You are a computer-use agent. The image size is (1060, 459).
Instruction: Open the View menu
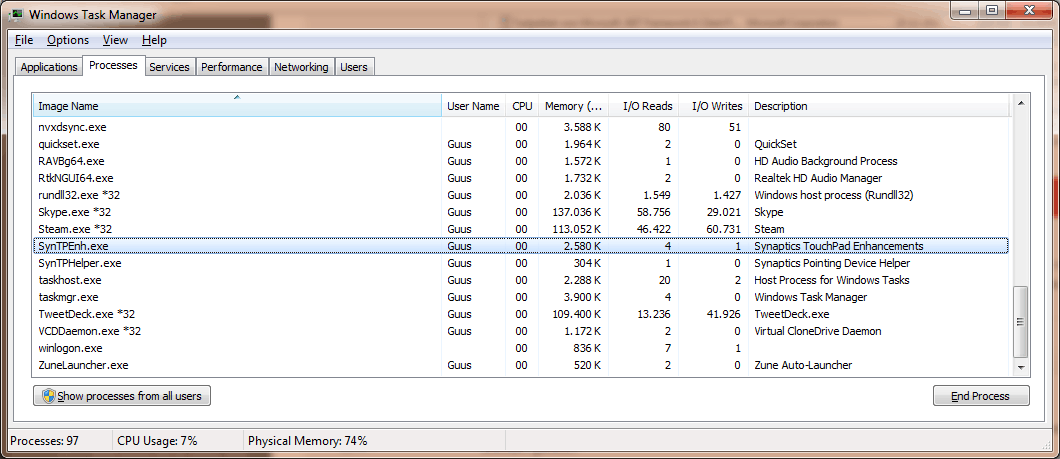click(x=115, y=40)
